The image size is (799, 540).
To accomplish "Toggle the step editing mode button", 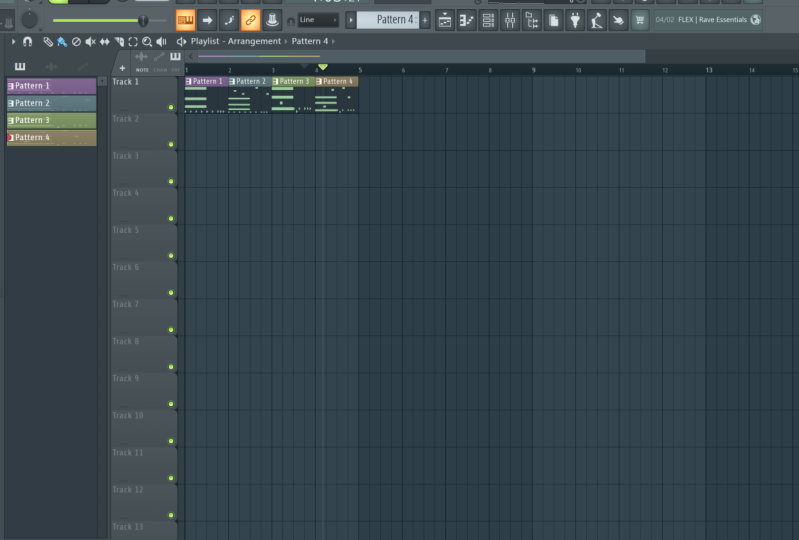I will coord(229,20).
